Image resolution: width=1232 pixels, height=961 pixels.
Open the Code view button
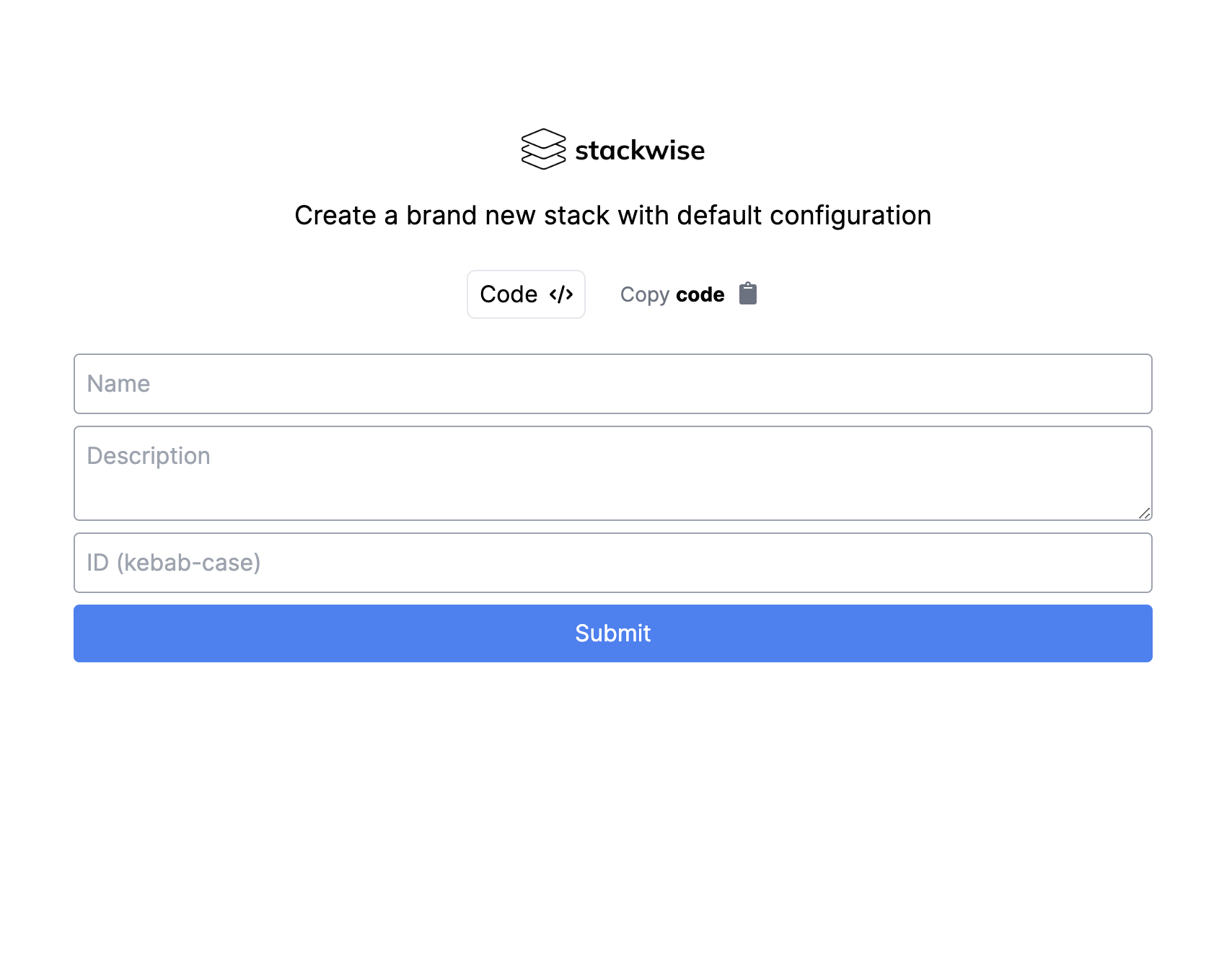pyautogui.click(x=526, y=294)
